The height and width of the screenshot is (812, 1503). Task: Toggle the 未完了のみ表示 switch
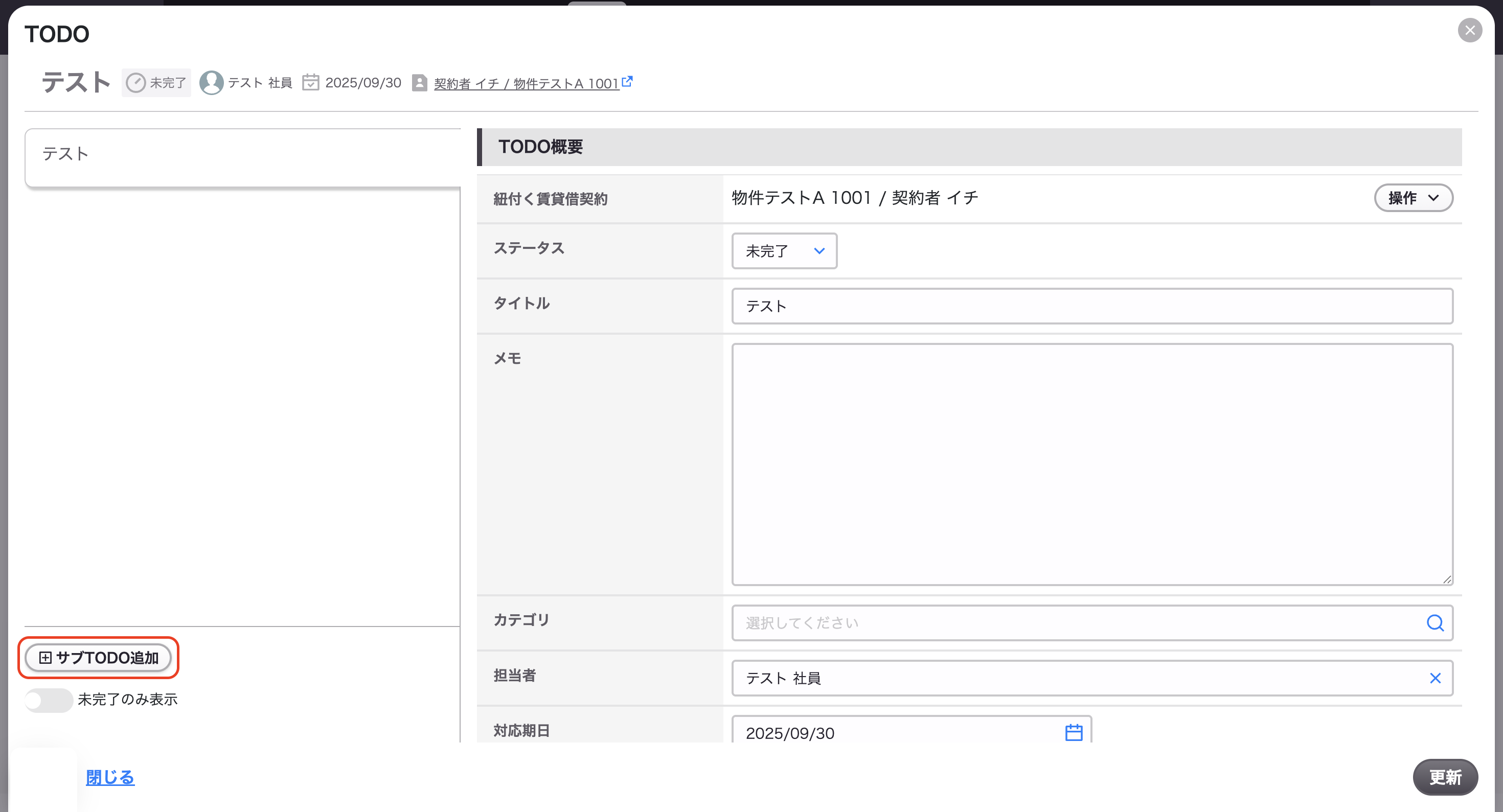click(49, 700)
